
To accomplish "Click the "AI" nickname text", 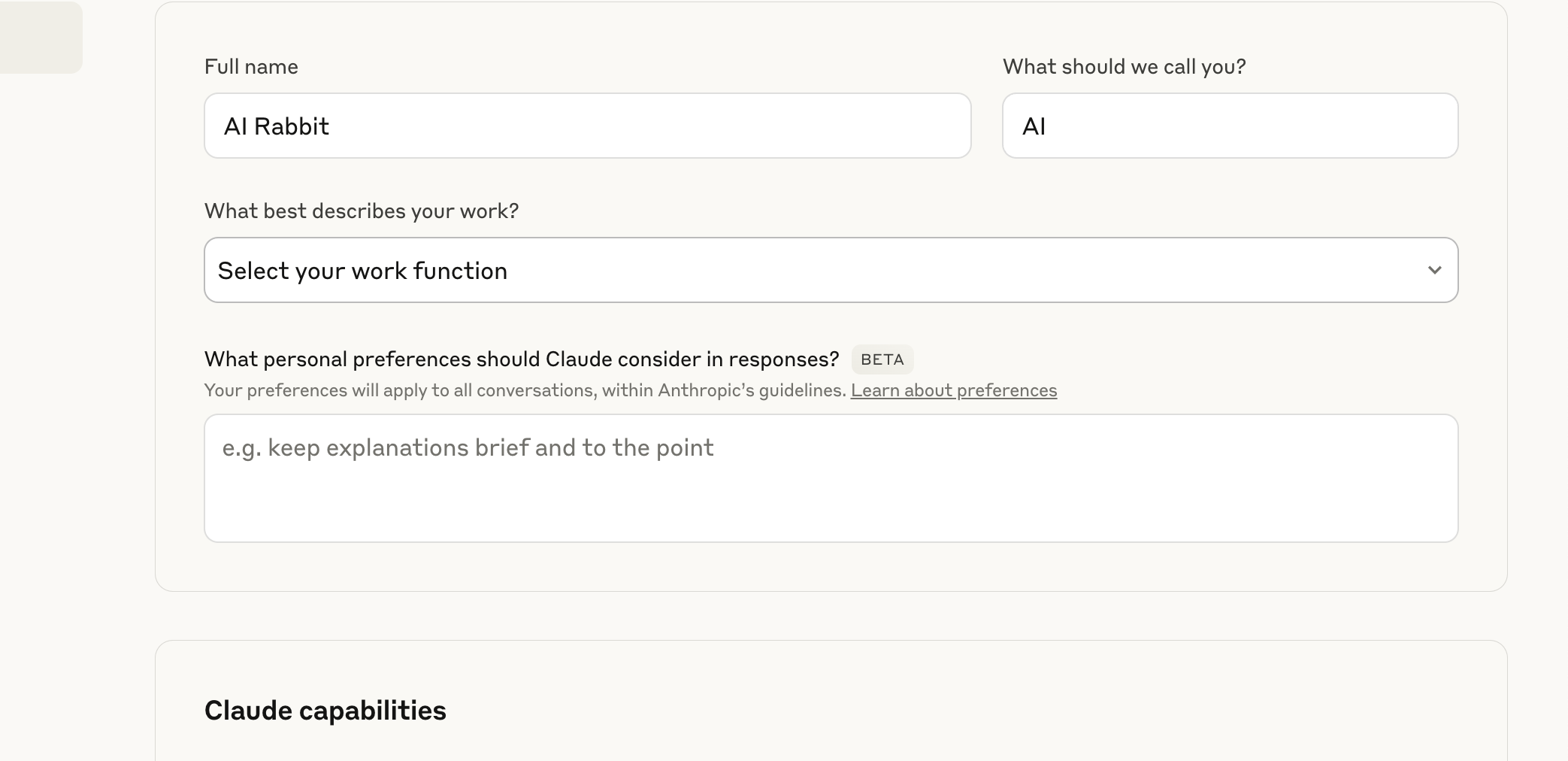I will [1034, 126].
